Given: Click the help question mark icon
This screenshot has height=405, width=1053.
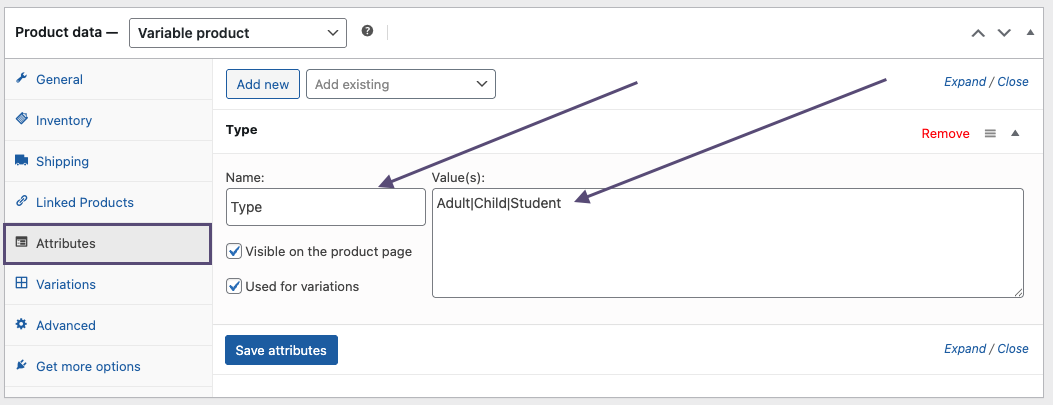Looking at the screenshot, I should (x=367, y=32).
